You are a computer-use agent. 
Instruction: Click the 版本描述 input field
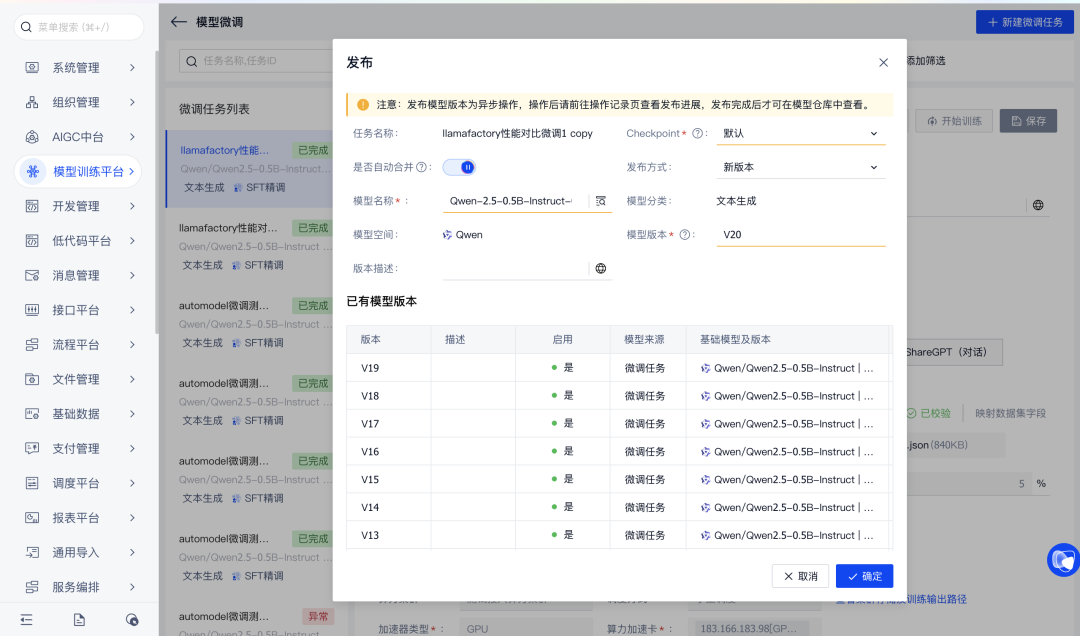[515, 268]
